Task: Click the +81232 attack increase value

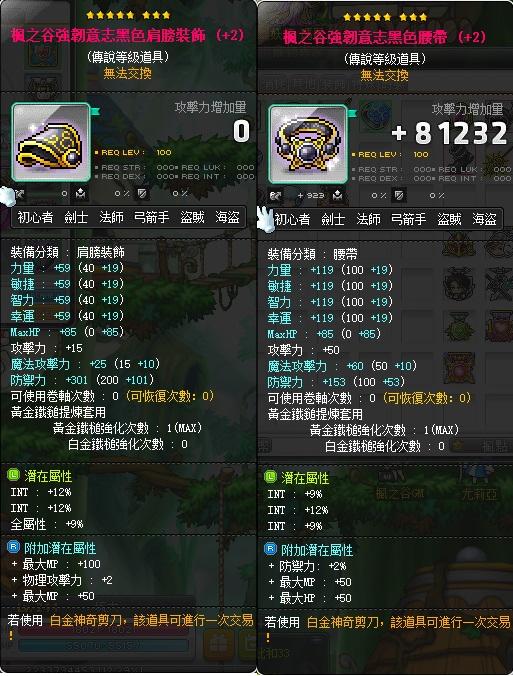Action: [449, 133]
